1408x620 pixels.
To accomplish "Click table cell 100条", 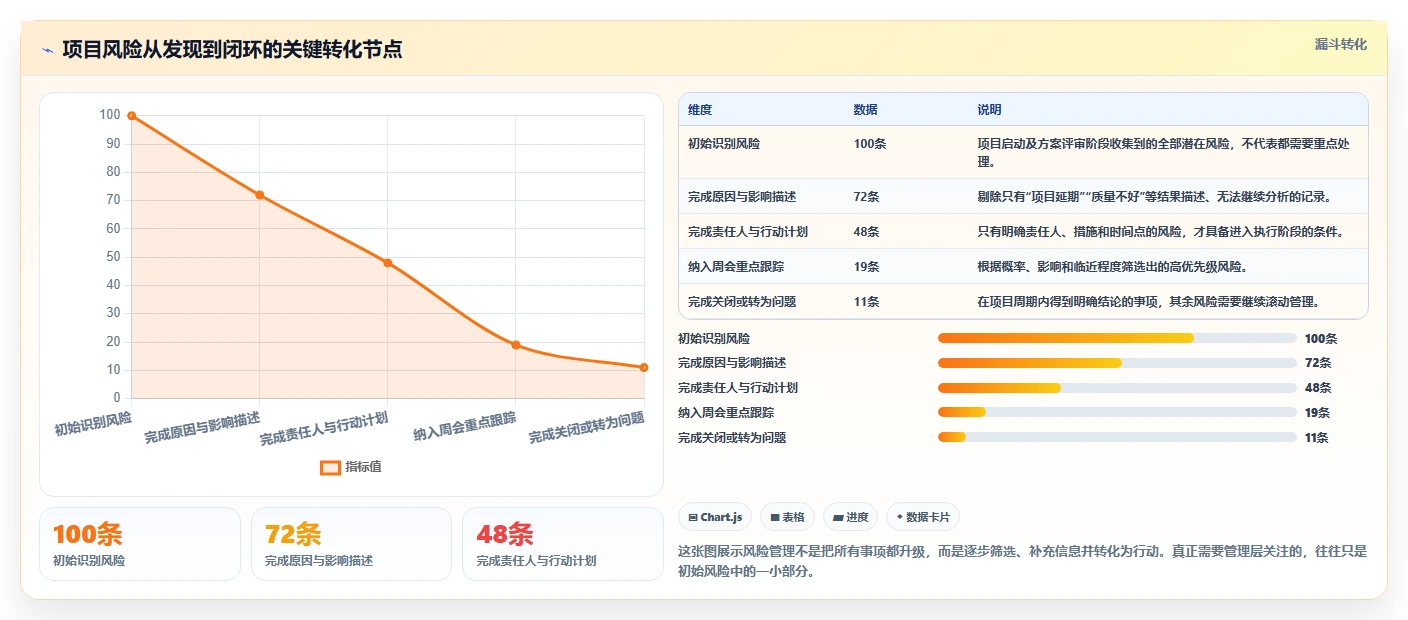I will click(x=870, y=144).
